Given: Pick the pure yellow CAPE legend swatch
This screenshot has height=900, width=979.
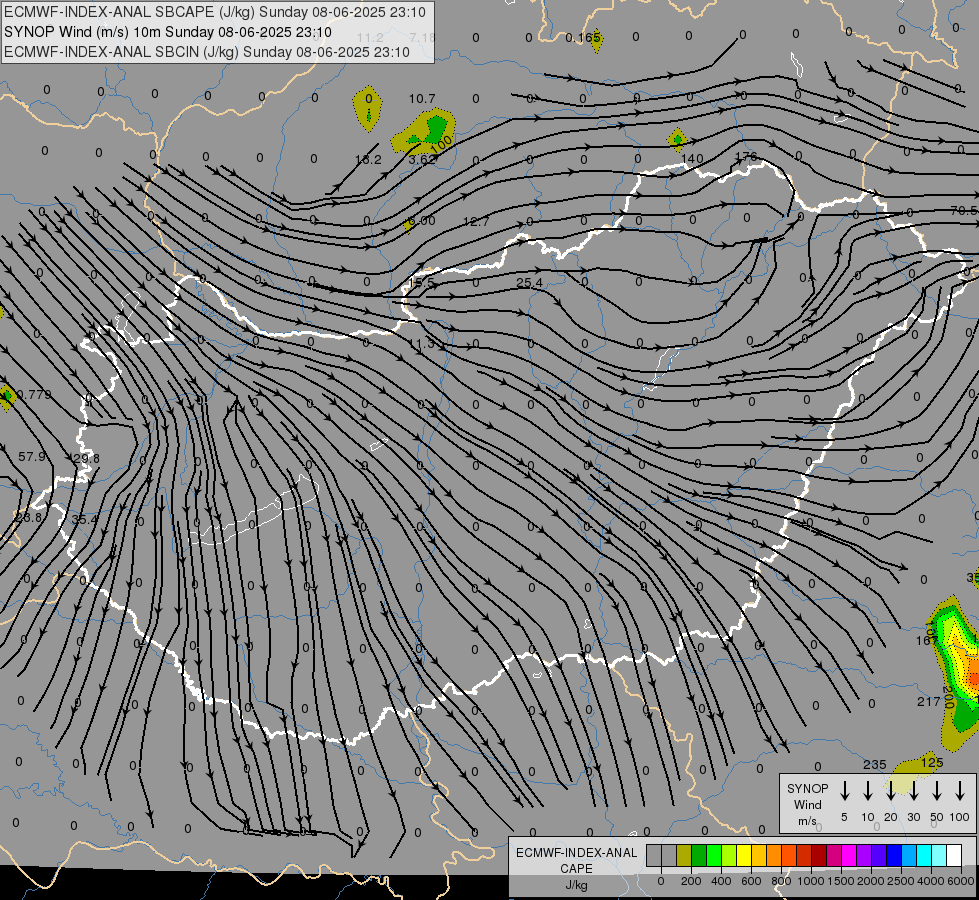Looking at the screenshot, I should pyautogui.click(x=744, y=855).
